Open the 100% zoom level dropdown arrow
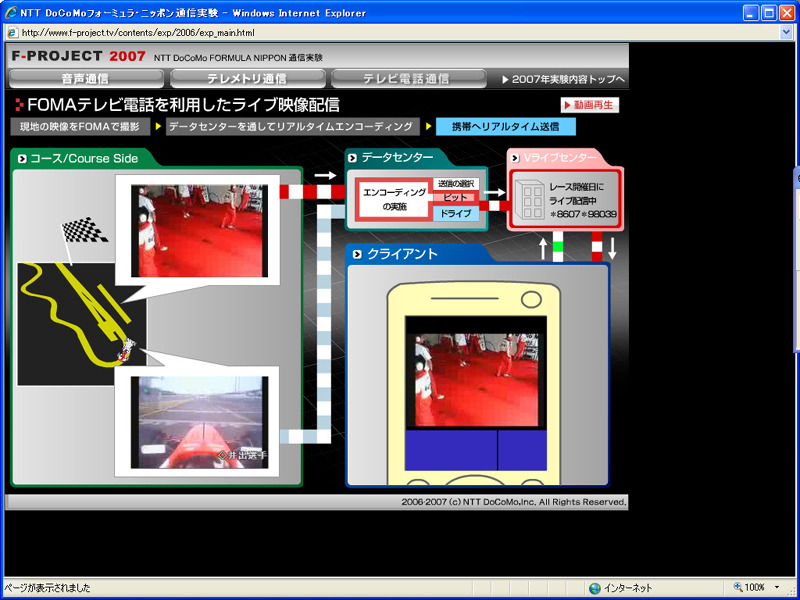Viewport: 800px width, 600px height. 777,587
